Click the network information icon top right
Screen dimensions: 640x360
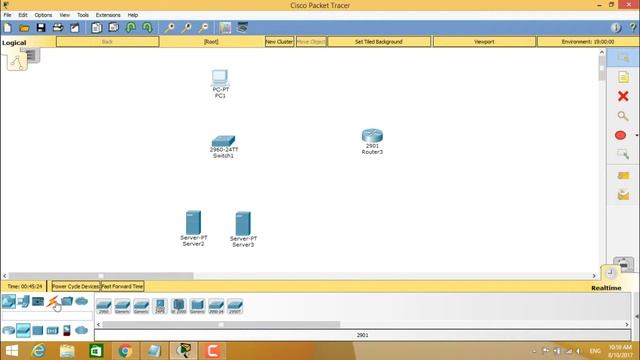[x=616, y=28]
